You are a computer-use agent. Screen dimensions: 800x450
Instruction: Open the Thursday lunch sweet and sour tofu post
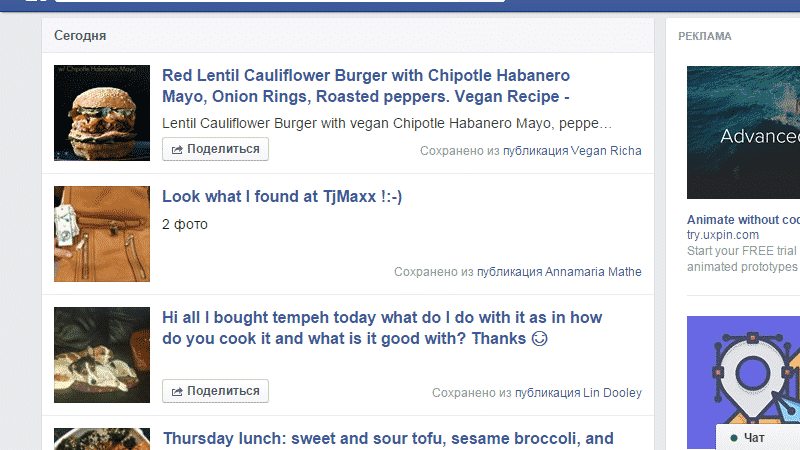[388, 438]
